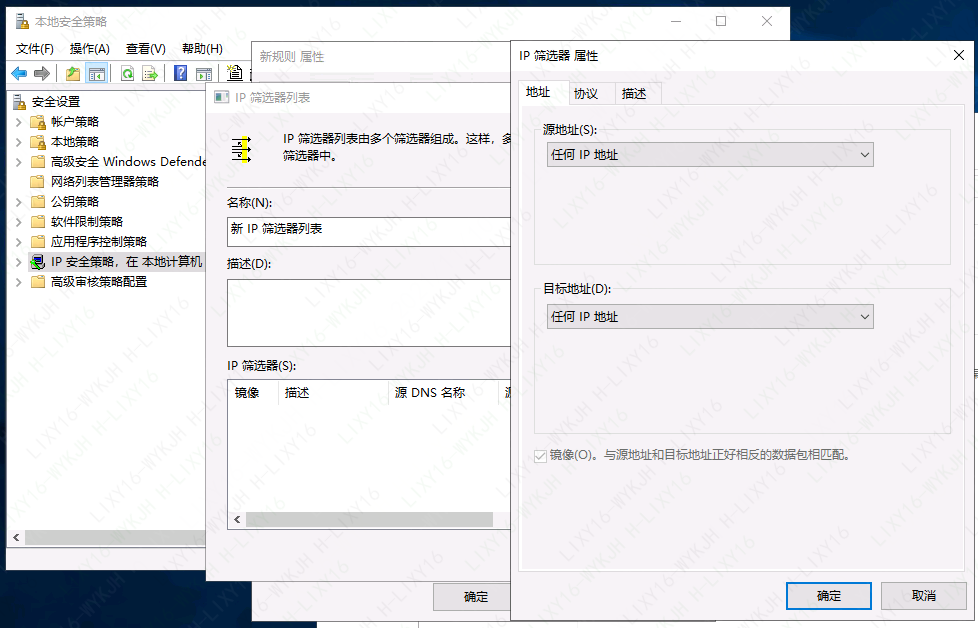Expand the 高级安全 Windows Defender node
The image size is (978, 628).
19,162
